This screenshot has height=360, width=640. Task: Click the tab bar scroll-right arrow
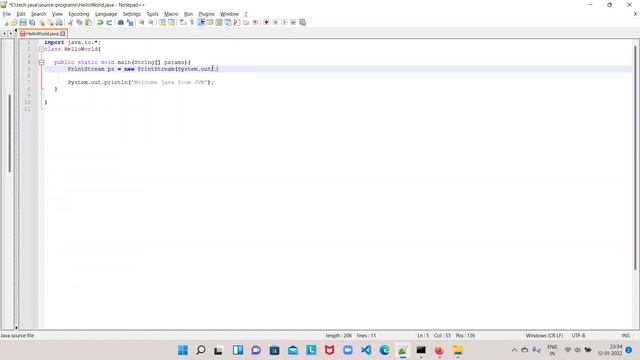pyautogui.click(x=11, y=34)
